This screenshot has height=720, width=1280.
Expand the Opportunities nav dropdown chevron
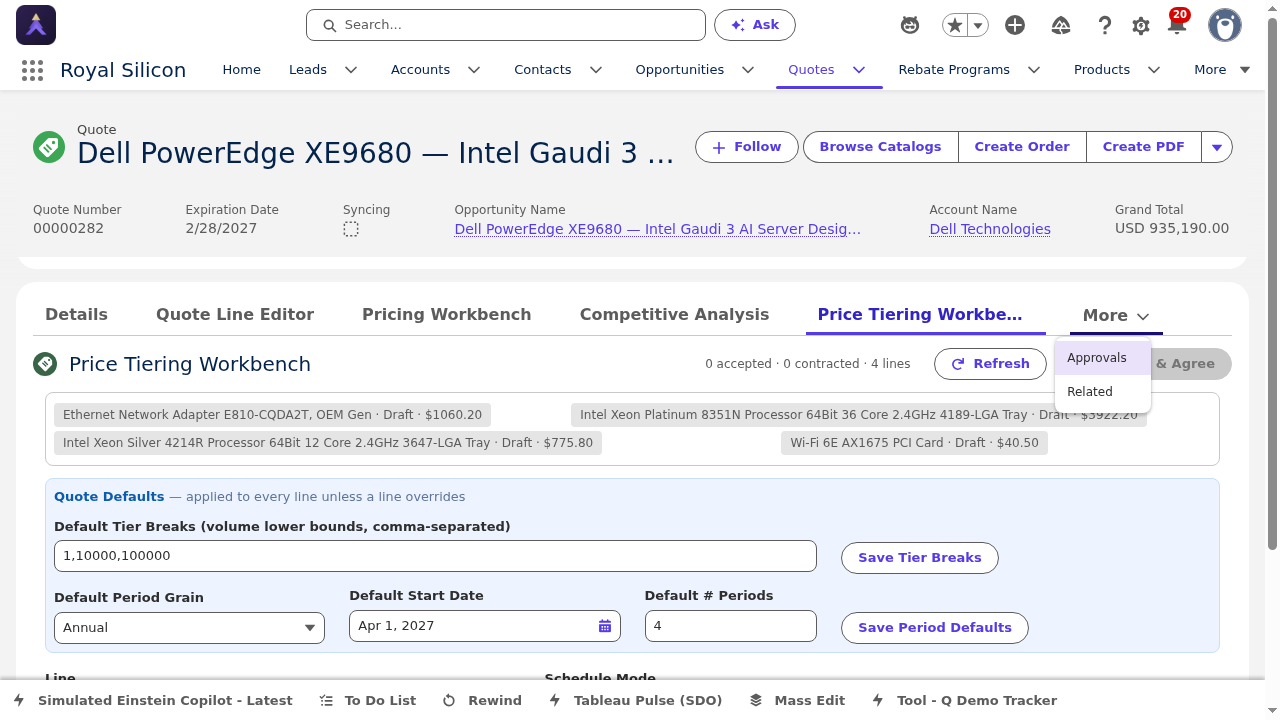[748, 70]
